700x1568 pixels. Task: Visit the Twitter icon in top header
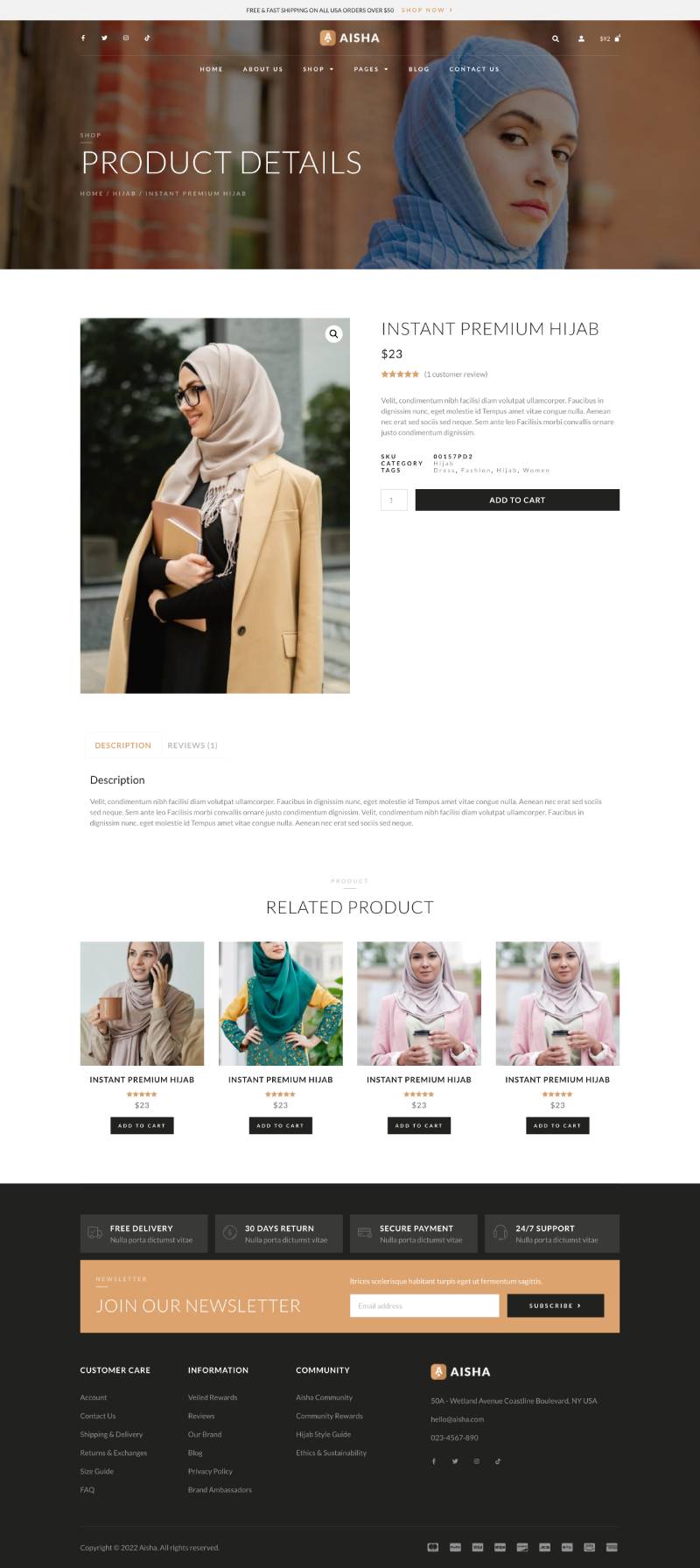[x=104, y=38]
